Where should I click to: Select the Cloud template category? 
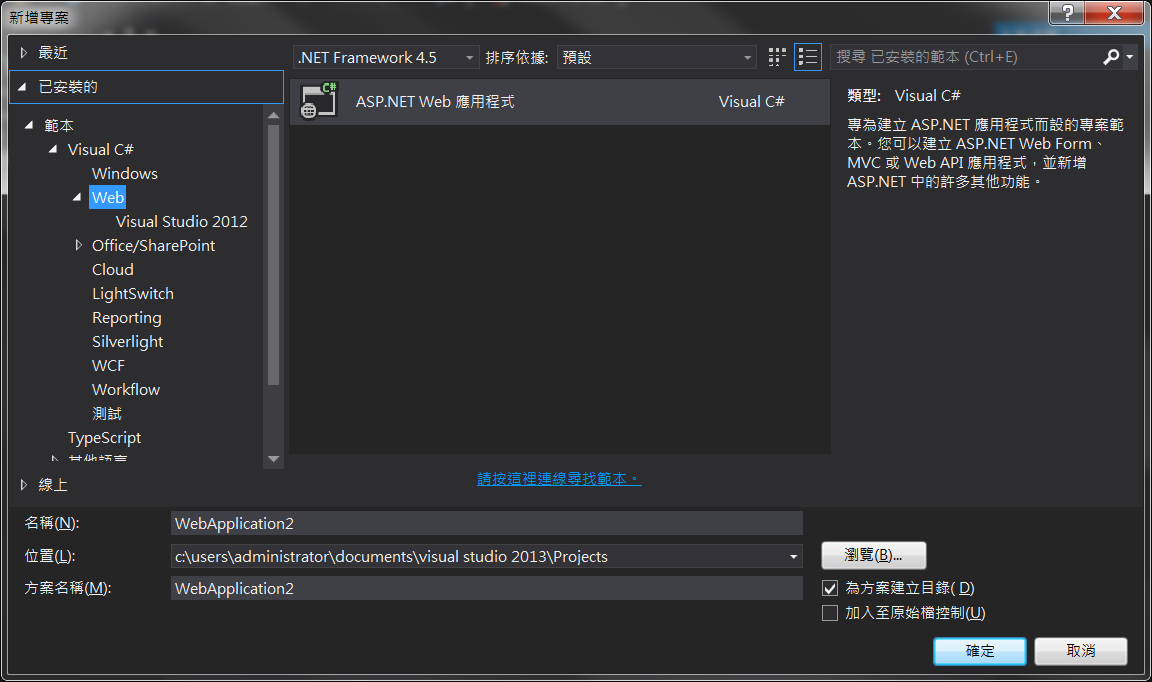[x=112, y=270]
